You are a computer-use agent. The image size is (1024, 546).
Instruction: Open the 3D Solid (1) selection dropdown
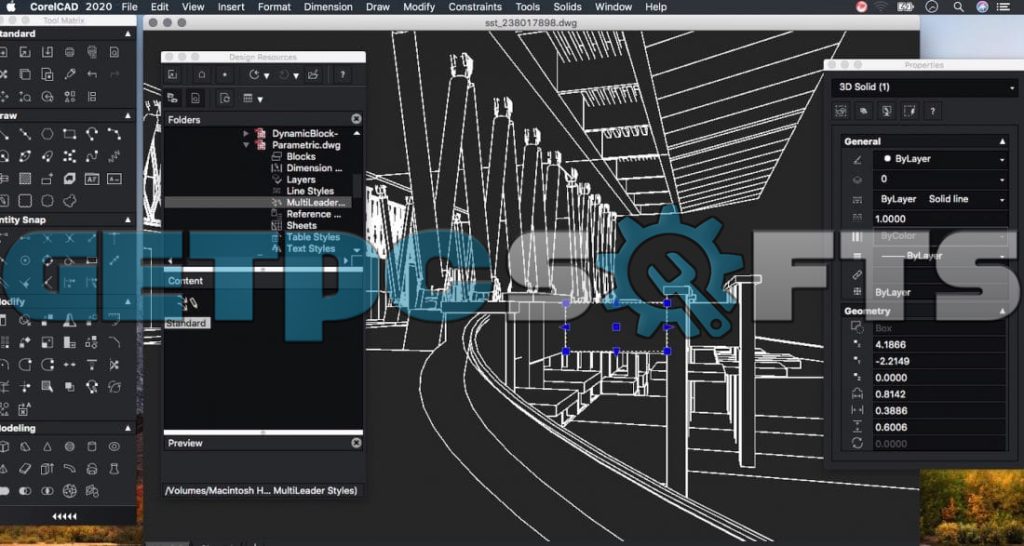point(924,87)
